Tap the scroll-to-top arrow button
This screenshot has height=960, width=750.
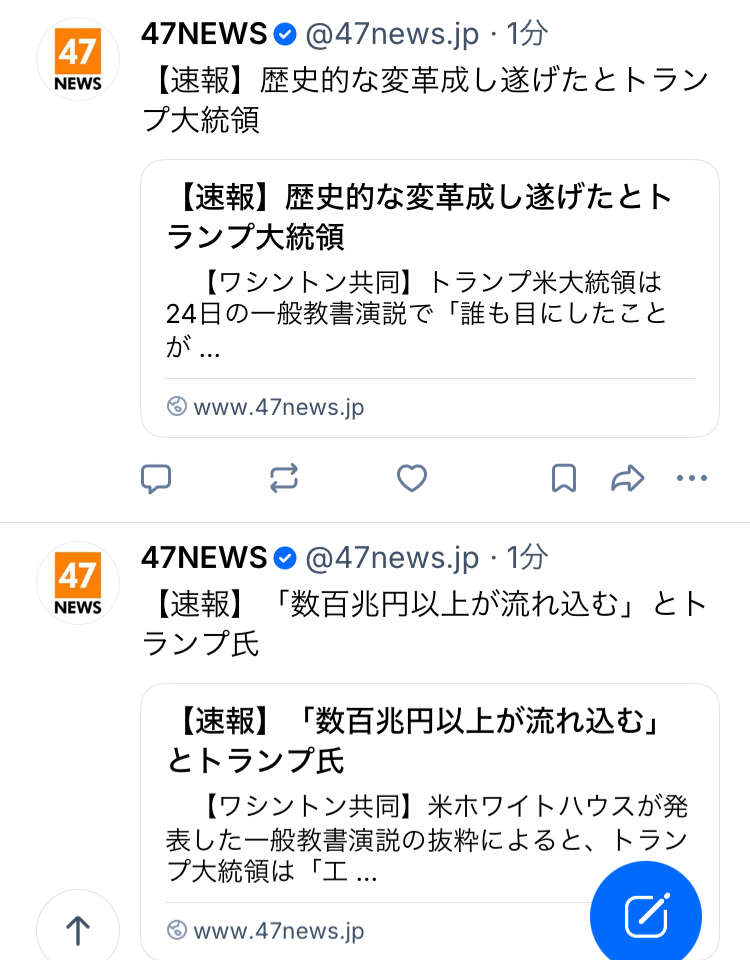(x=78, y=928)
